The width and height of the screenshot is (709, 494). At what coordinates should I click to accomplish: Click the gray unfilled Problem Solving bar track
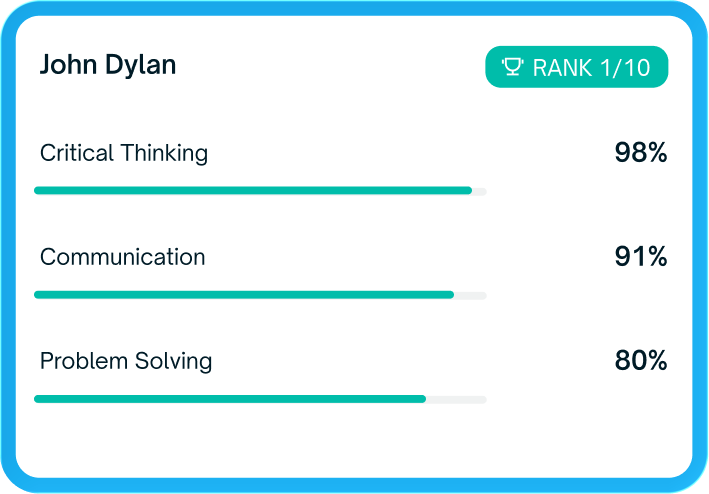[x=457, y=399]
